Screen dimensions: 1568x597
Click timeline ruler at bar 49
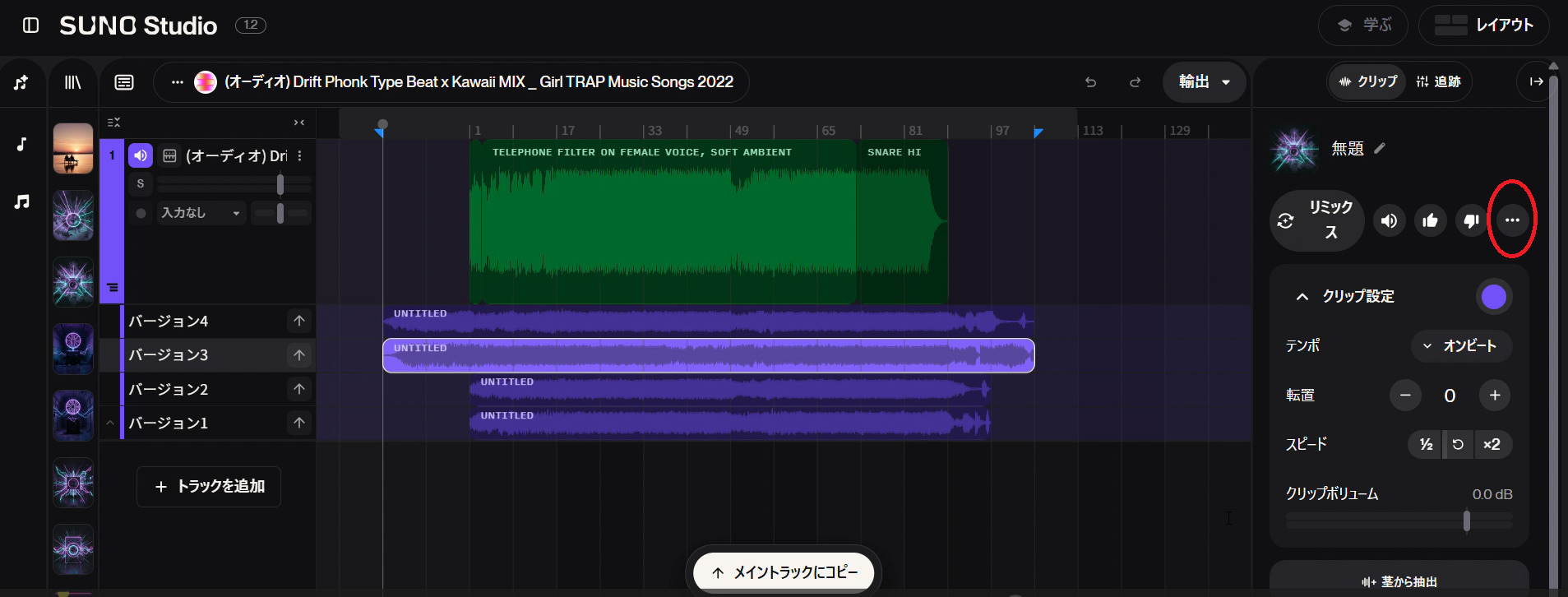pos(741,130)
